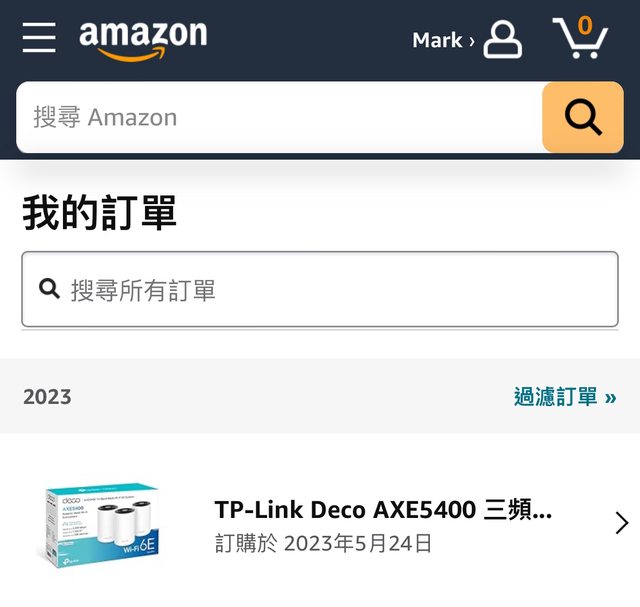Click the 我的訂單 page heading
Screen dimensions: 640x607
point(99,212)
